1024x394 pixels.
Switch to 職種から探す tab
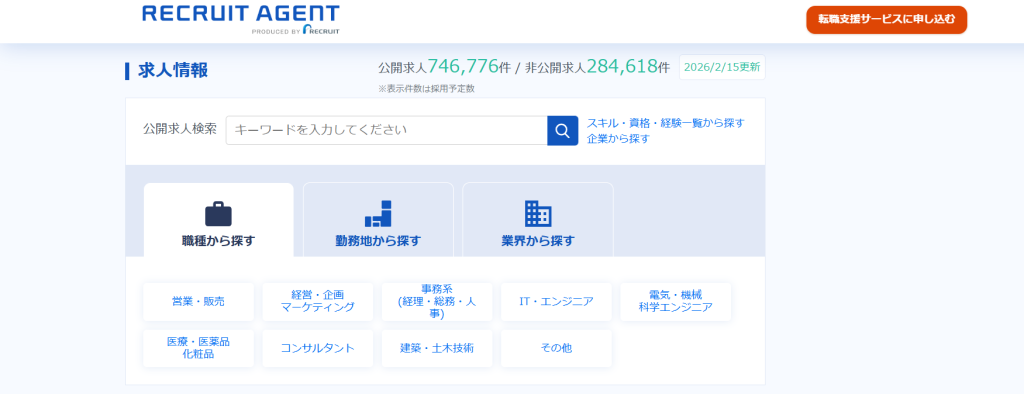click(218, 220)
